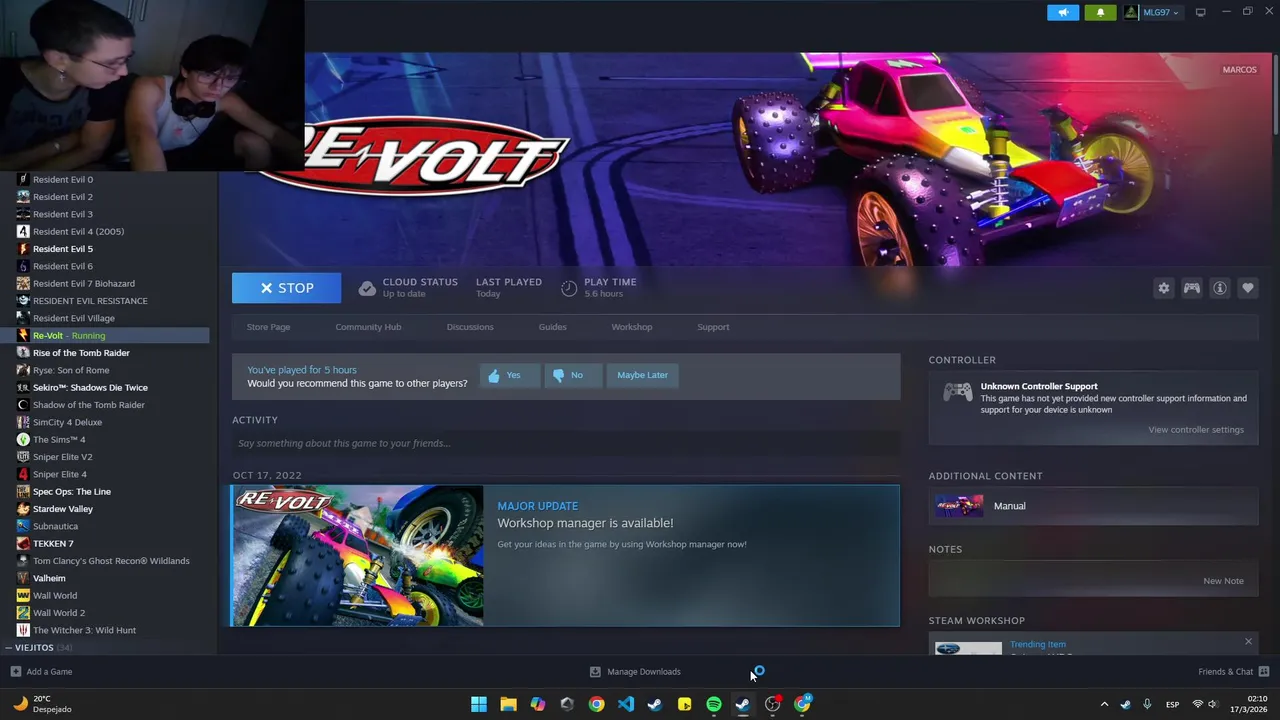Screen dimensions: 1280x720
Task: Click the Sniper Elite V2 game icon
Action: tap(23, 457)
